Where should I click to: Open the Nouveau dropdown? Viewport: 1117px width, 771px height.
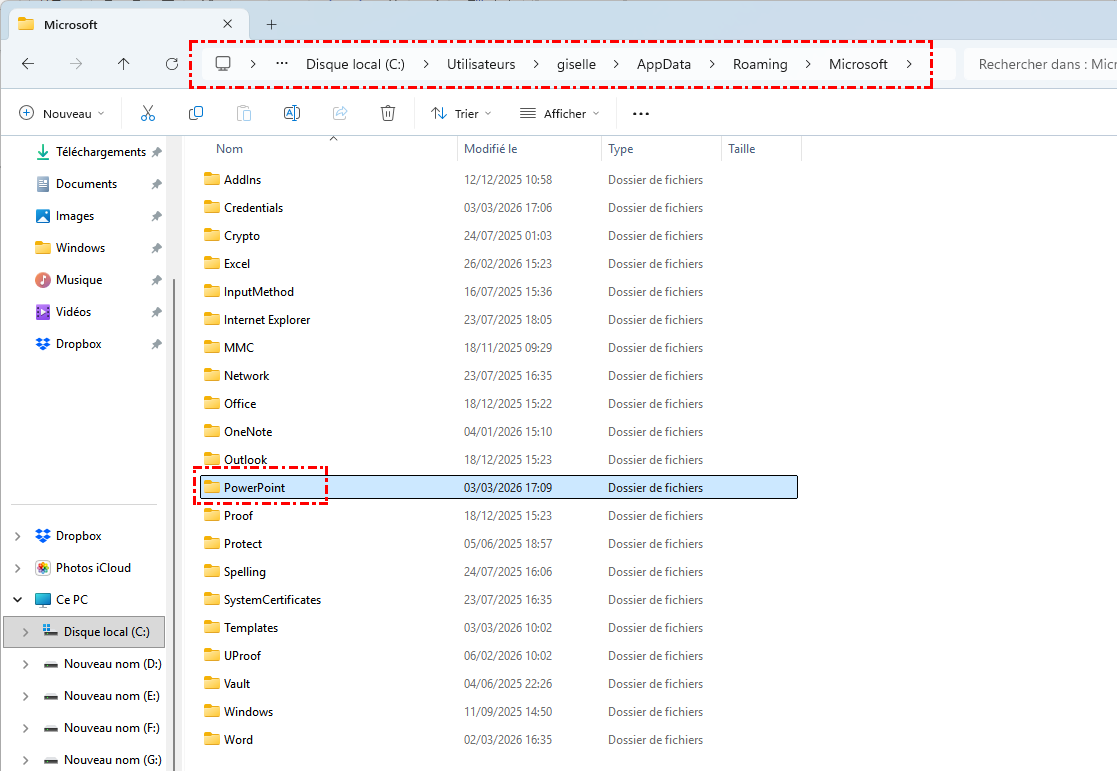[x=62, y=114]
